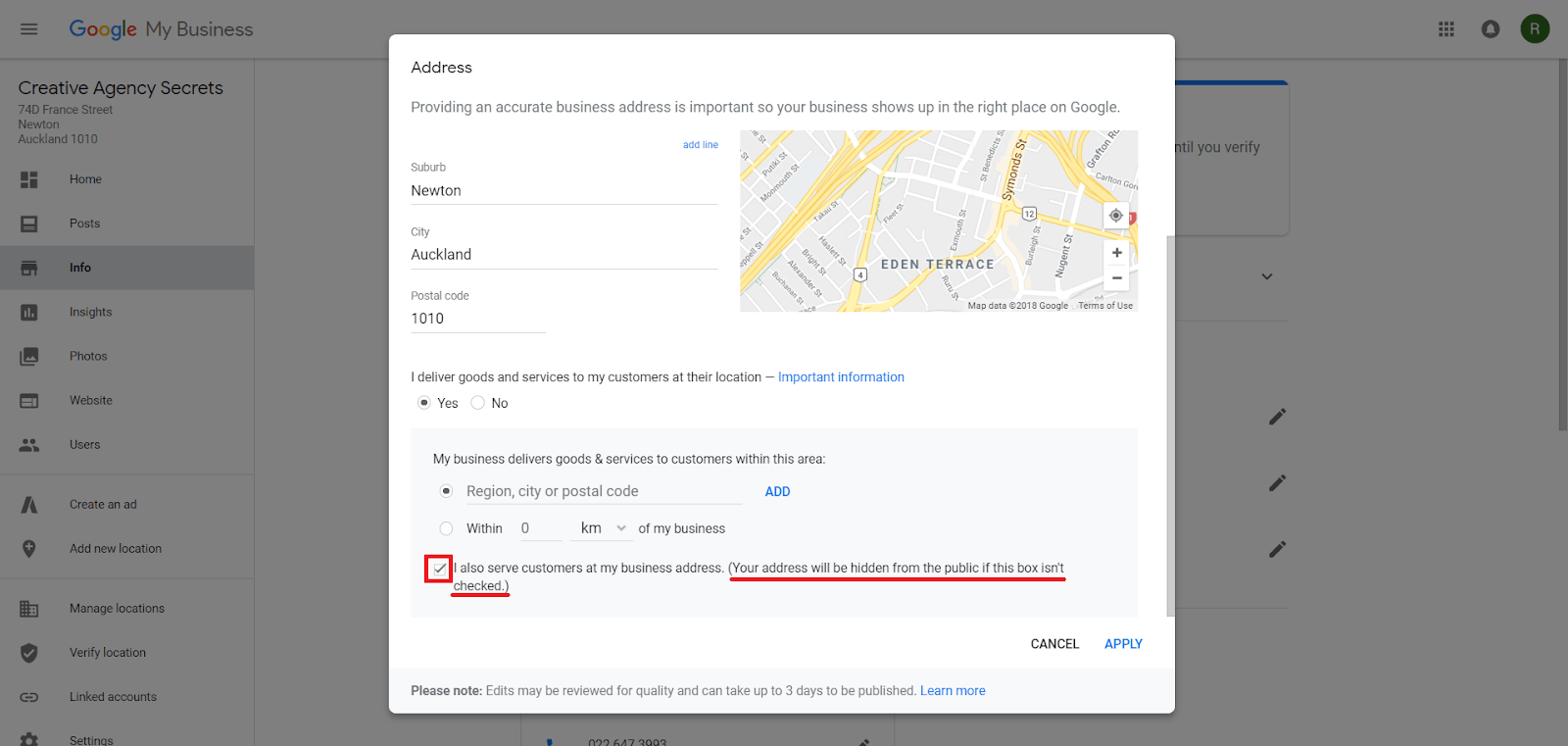
Task: Open the Linked accounts icon
Action: click(29, 696)
